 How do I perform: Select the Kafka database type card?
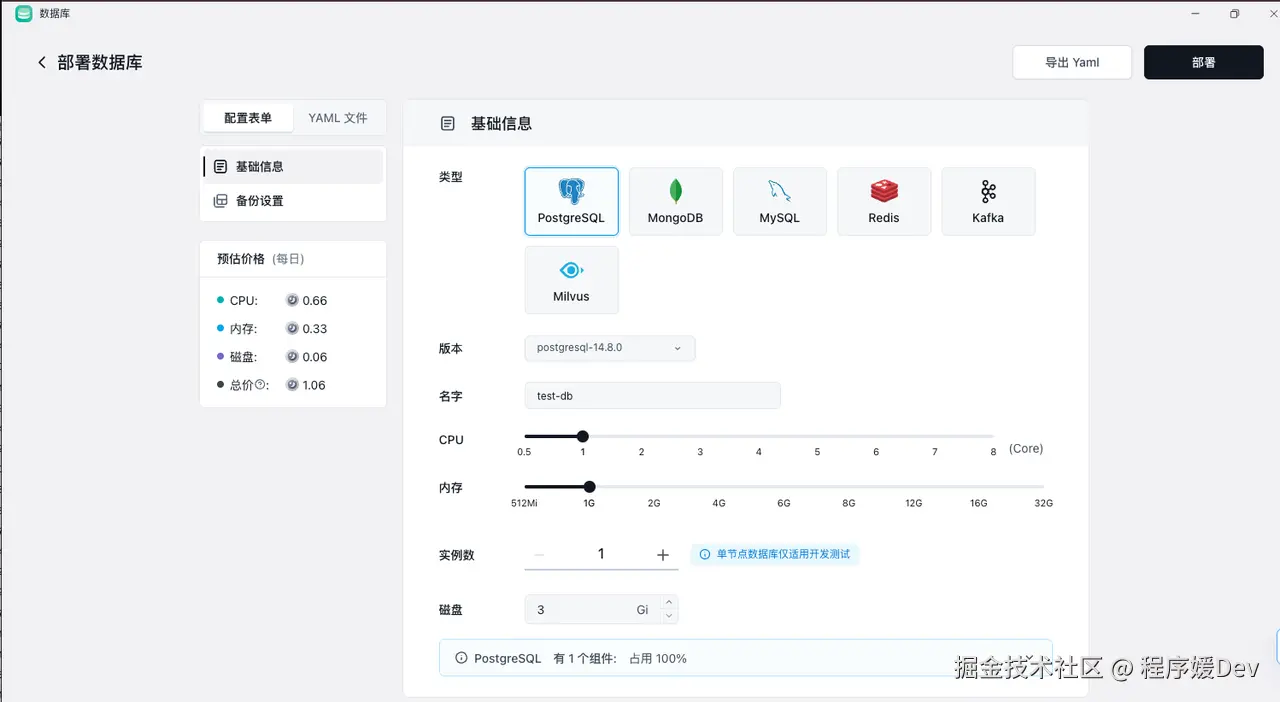point(988,201)
